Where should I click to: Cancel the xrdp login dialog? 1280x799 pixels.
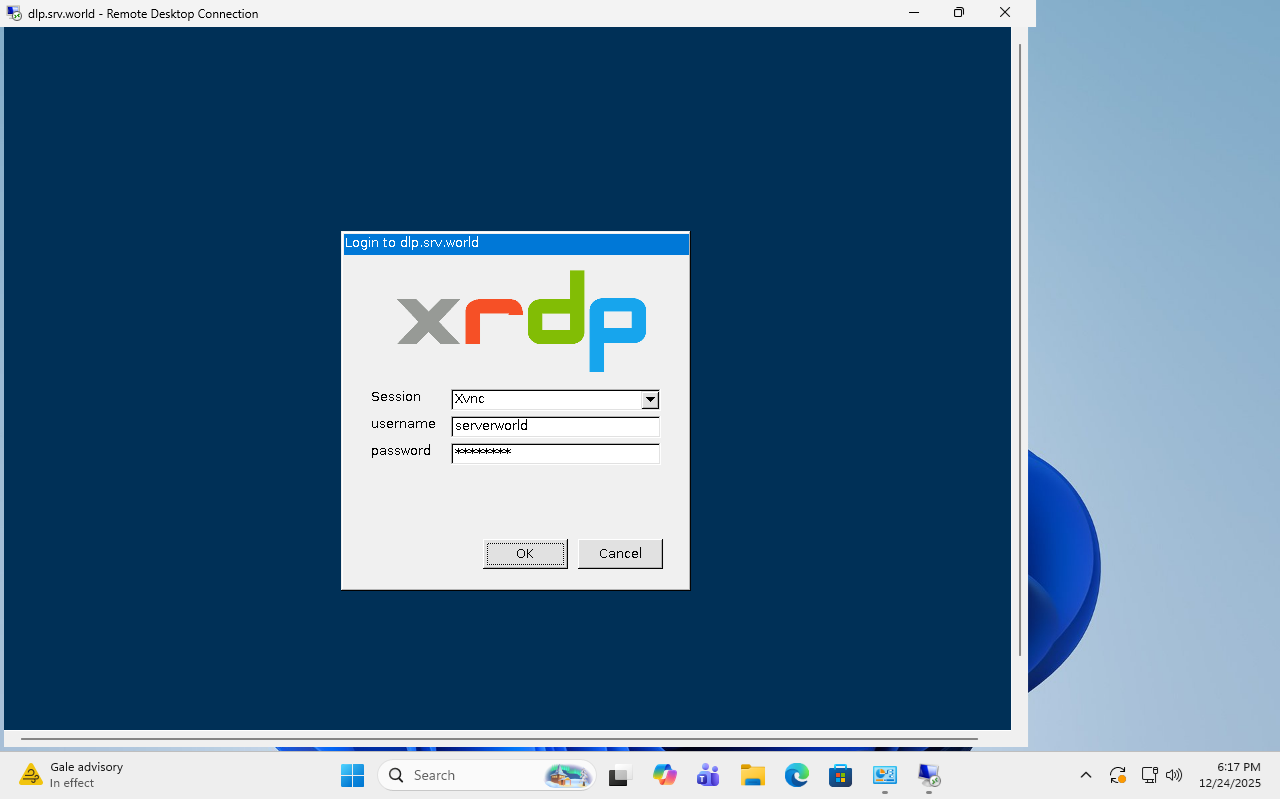[620, 553]
